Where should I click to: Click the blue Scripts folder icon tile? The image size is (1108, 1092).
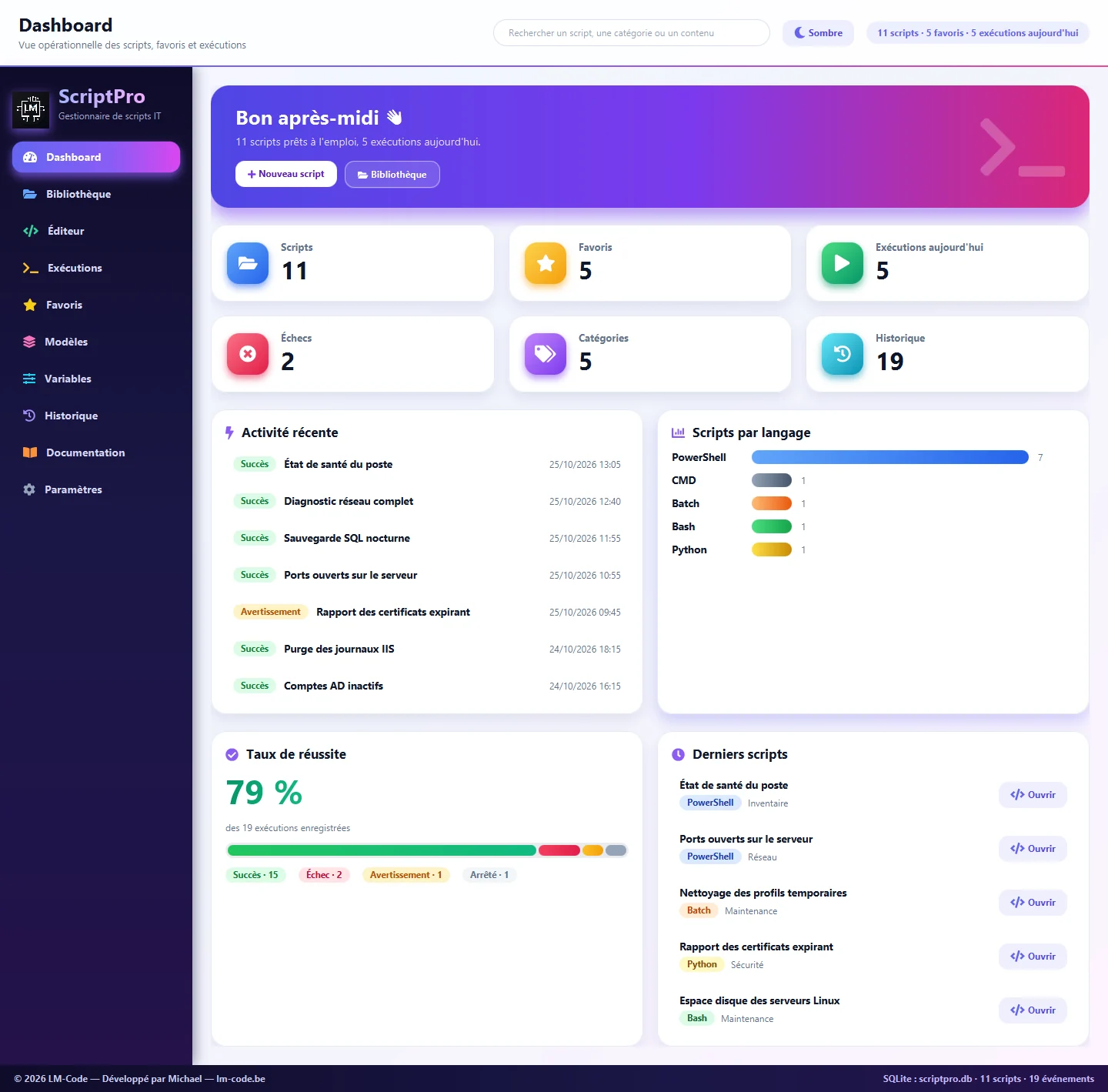coord(248,263)
